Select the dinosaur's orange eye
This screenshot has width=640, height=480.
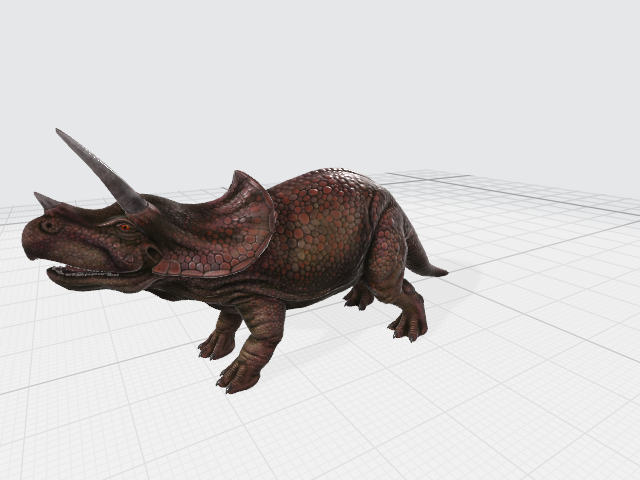(x=124, y=227)
